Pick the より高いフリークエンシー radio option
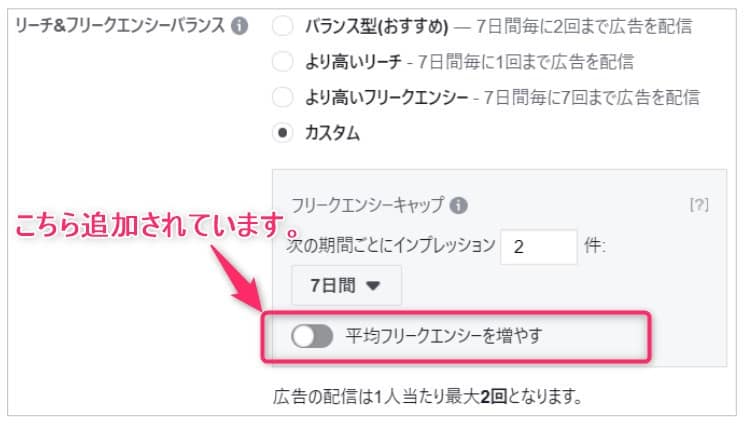Screen dimensions: 744x423 click(284, 97)
